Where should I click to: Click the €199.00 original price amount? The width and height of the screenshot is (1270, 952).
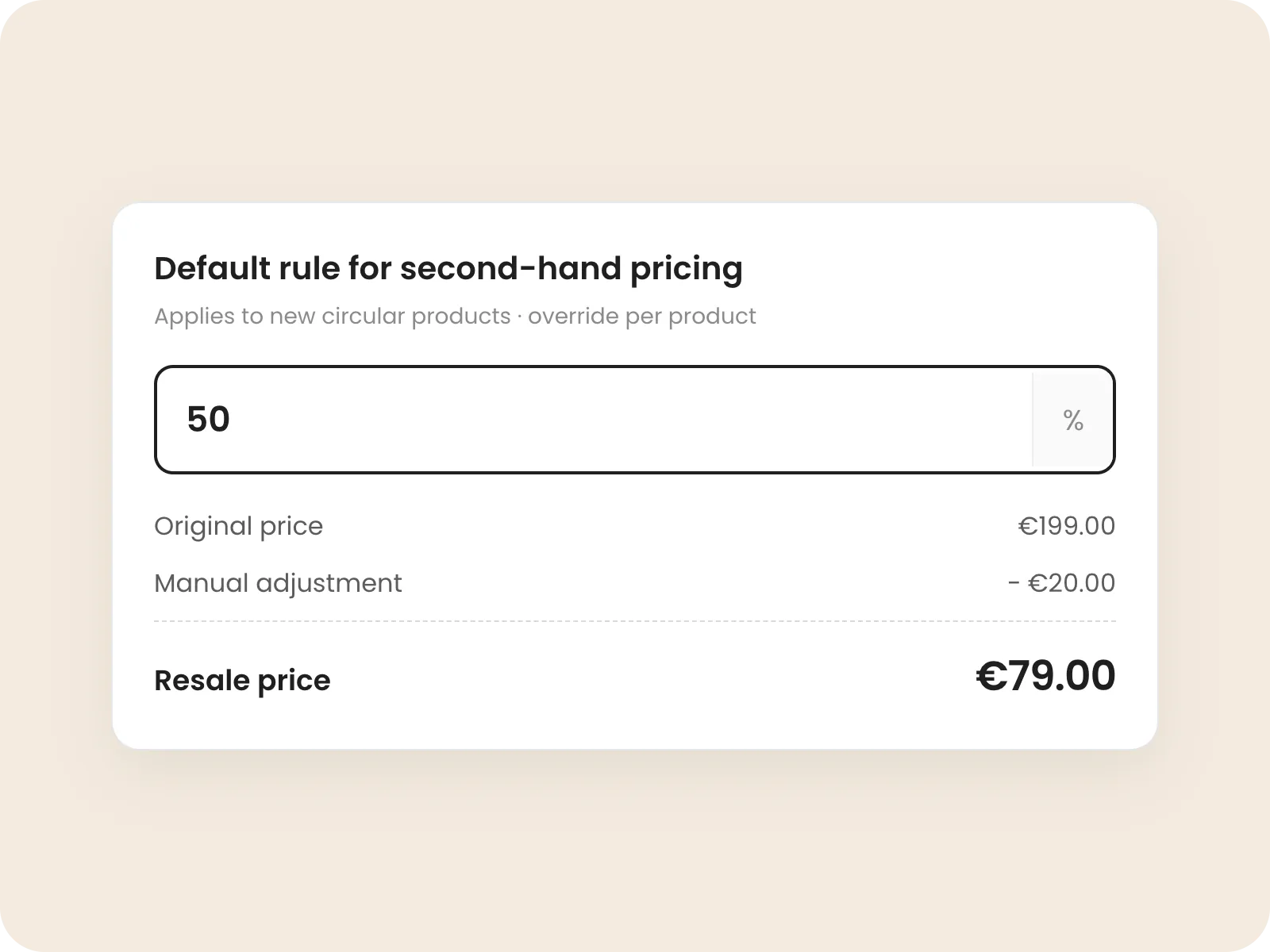point(1067,526)
